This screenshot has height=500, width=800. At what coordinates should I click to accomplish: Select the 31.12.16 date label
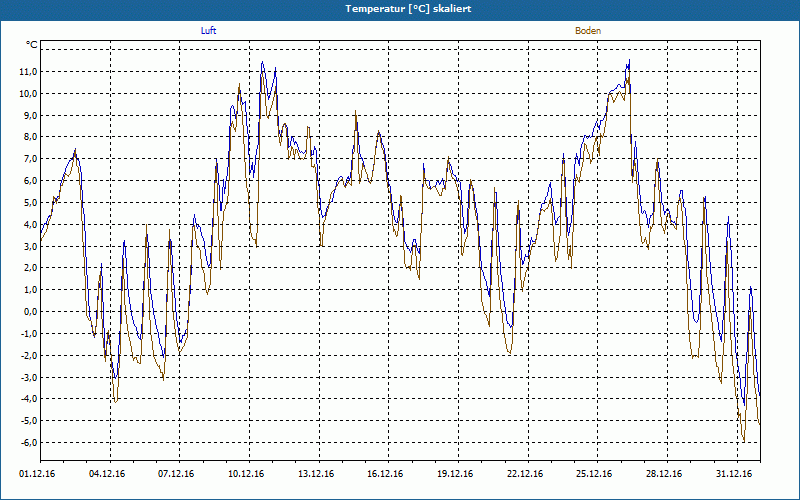click(x=735, y=474)
